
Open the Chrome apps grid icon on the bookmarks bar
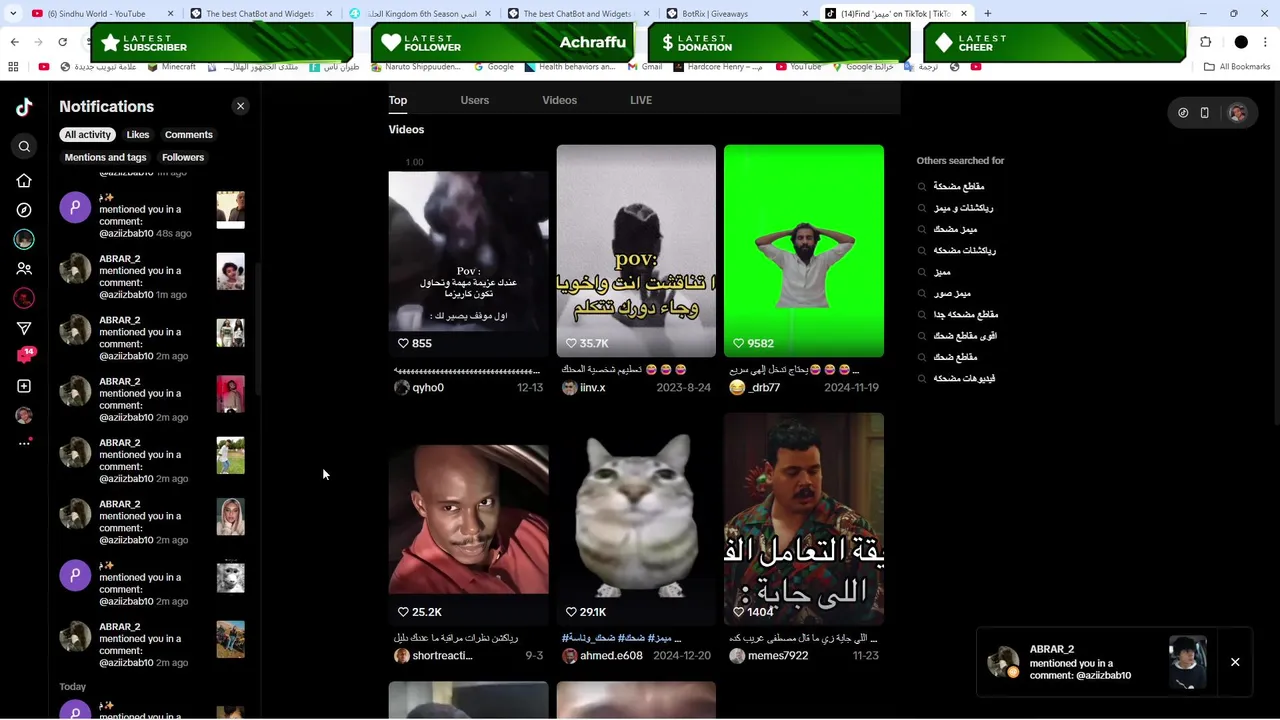tap(13, 67)
